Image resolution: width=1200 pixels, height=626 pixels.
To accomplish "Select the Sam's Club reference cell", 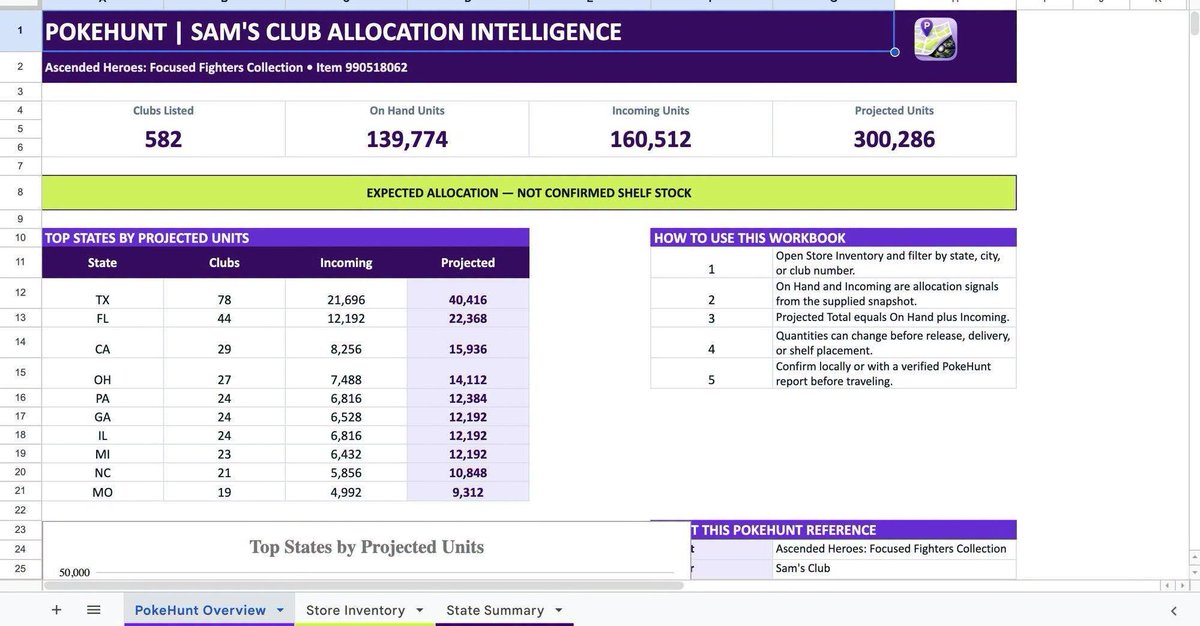I will click(x=894, y=568).
